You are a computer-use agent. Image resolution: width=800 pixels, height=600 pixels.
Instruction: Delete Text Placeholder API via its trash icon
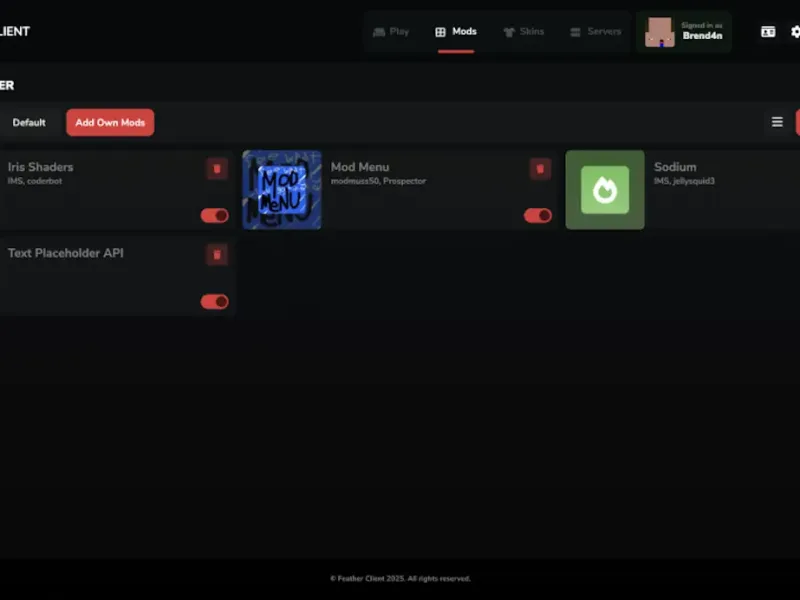pyautogui.click(x=217, y=255)
